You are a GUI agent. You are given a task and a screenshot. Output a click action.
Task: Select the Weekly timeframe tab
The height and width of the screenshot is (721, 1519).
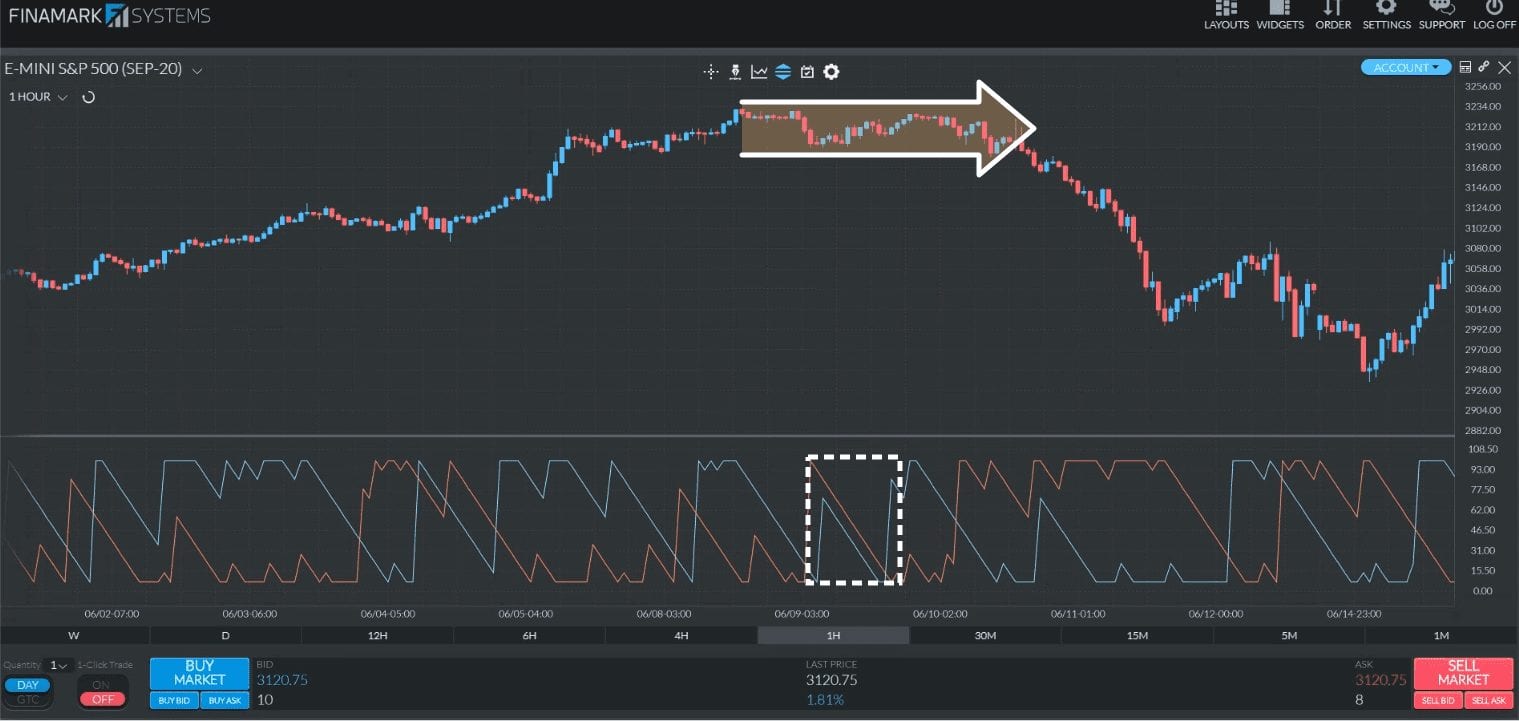click(73, 635)
